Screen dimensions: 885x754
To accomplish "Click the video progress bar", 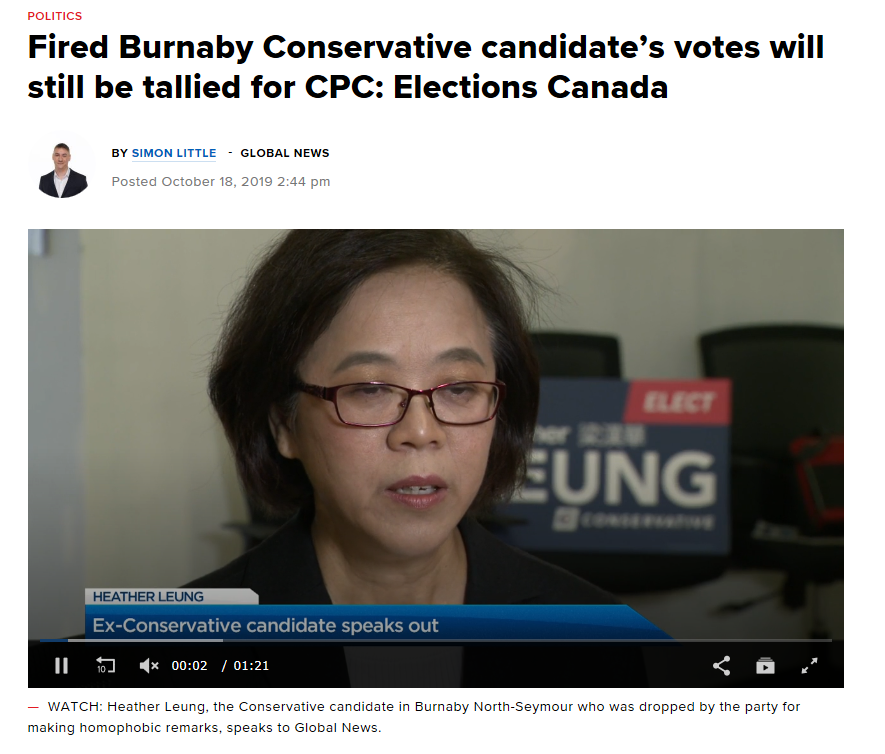I will click(436, 641).
